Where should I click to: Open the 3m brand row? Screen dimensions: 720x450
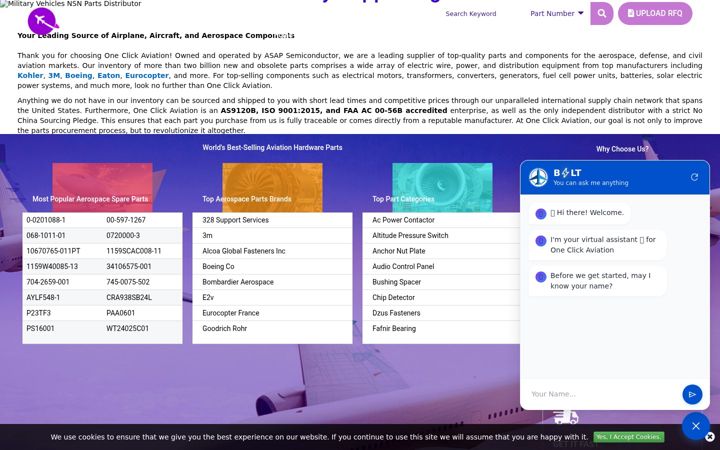point(207,236)
